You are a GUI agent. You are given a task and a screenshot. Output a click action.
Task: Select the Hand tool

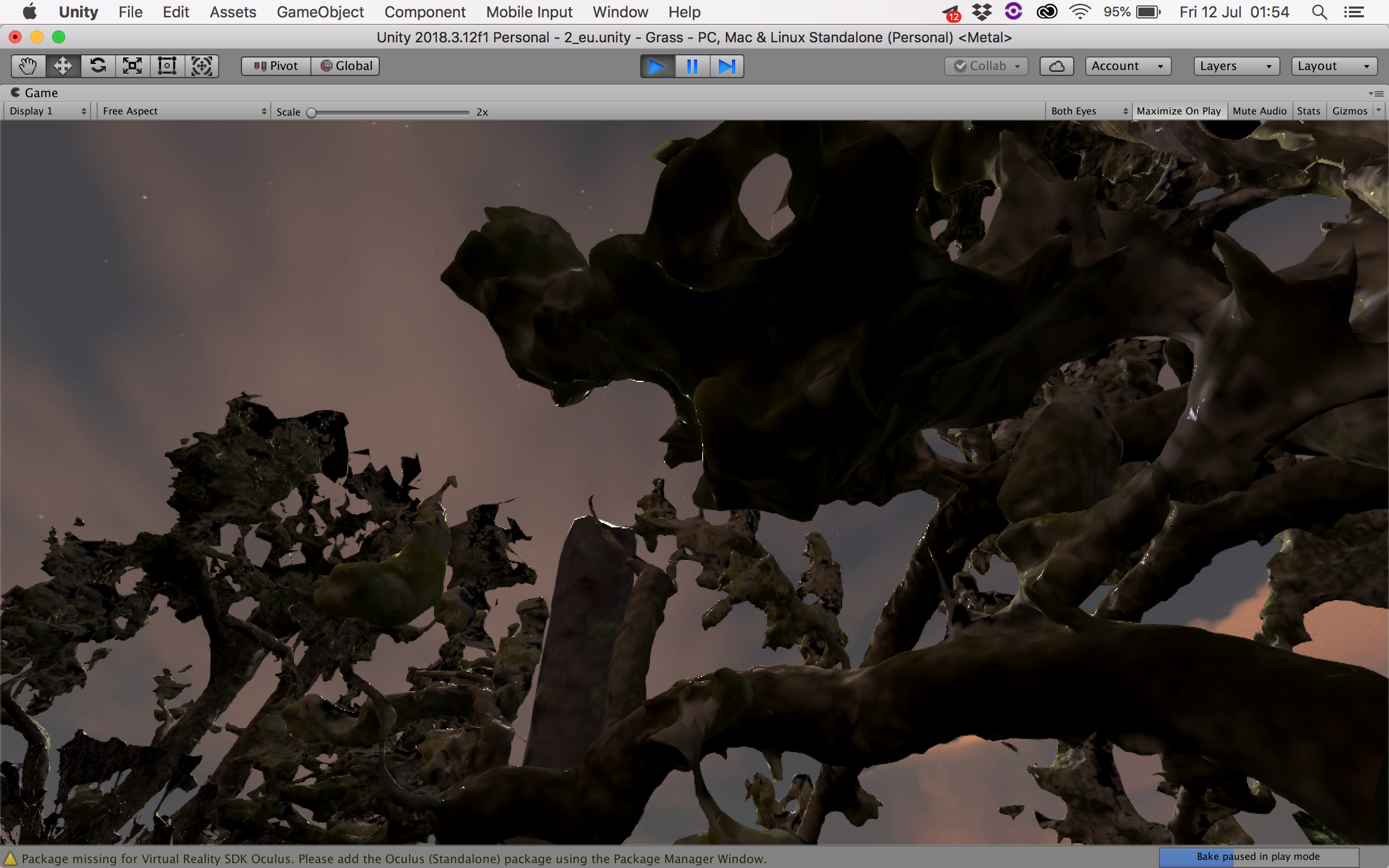28,66
